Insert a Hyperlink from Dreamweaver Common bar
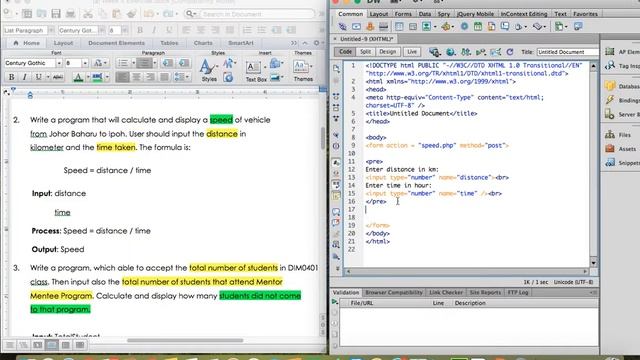The image size is (640, 360). click(342, 27)
